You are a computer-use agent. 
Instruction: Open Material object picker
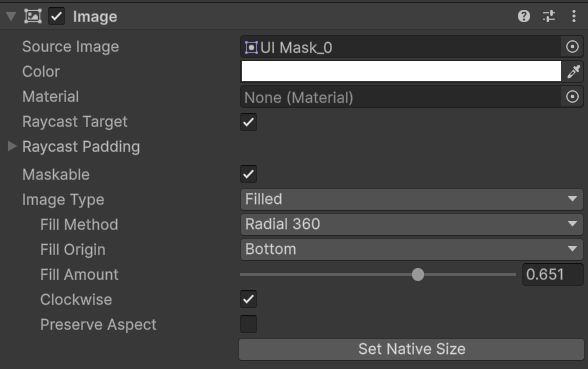click(572, 97)
